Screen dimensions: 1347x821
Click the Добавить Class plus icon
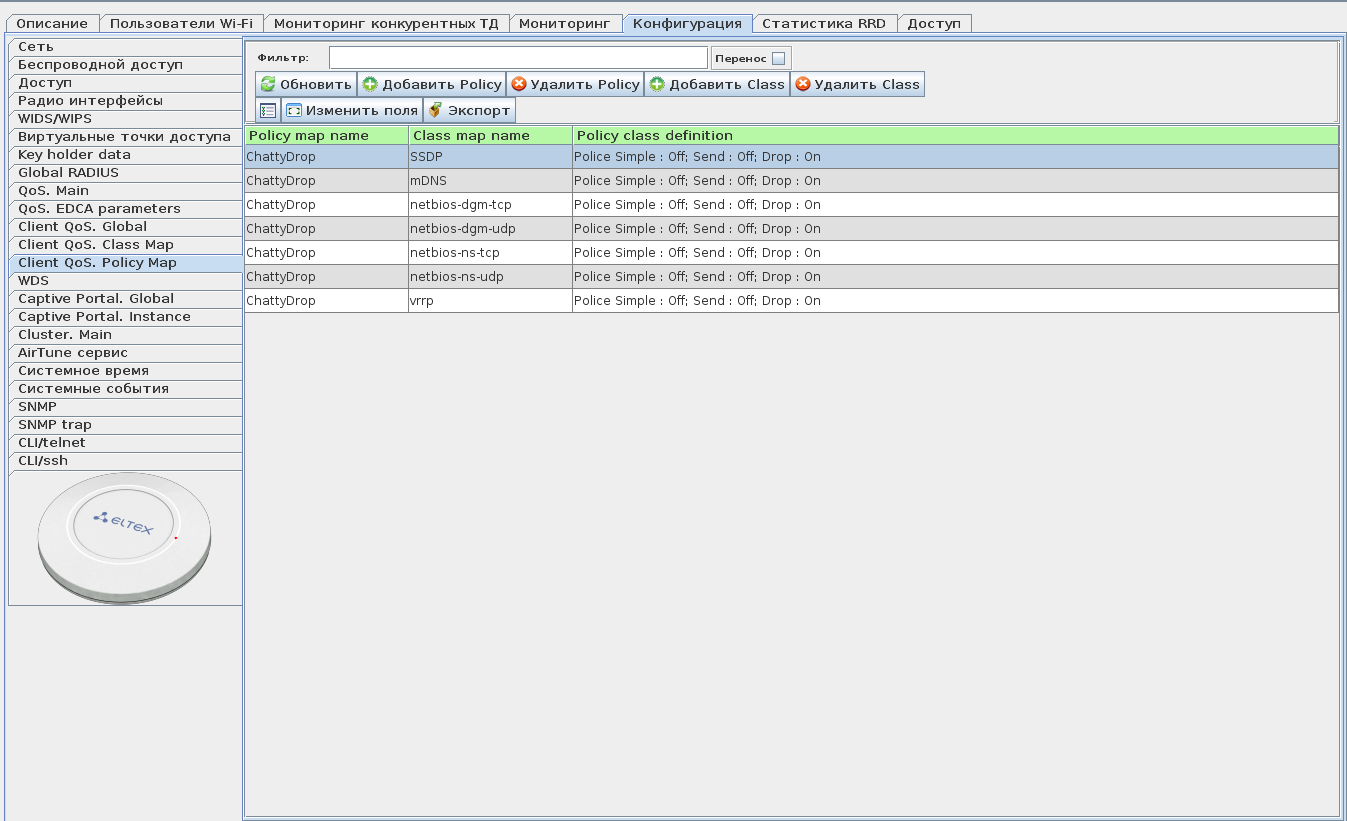click(657, 85)
